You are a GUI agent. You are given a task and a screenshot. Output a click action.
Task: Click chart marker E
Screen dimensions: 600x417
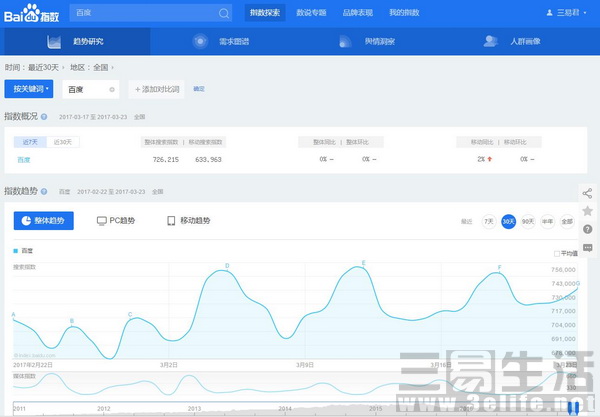click(x=364, y=262)
